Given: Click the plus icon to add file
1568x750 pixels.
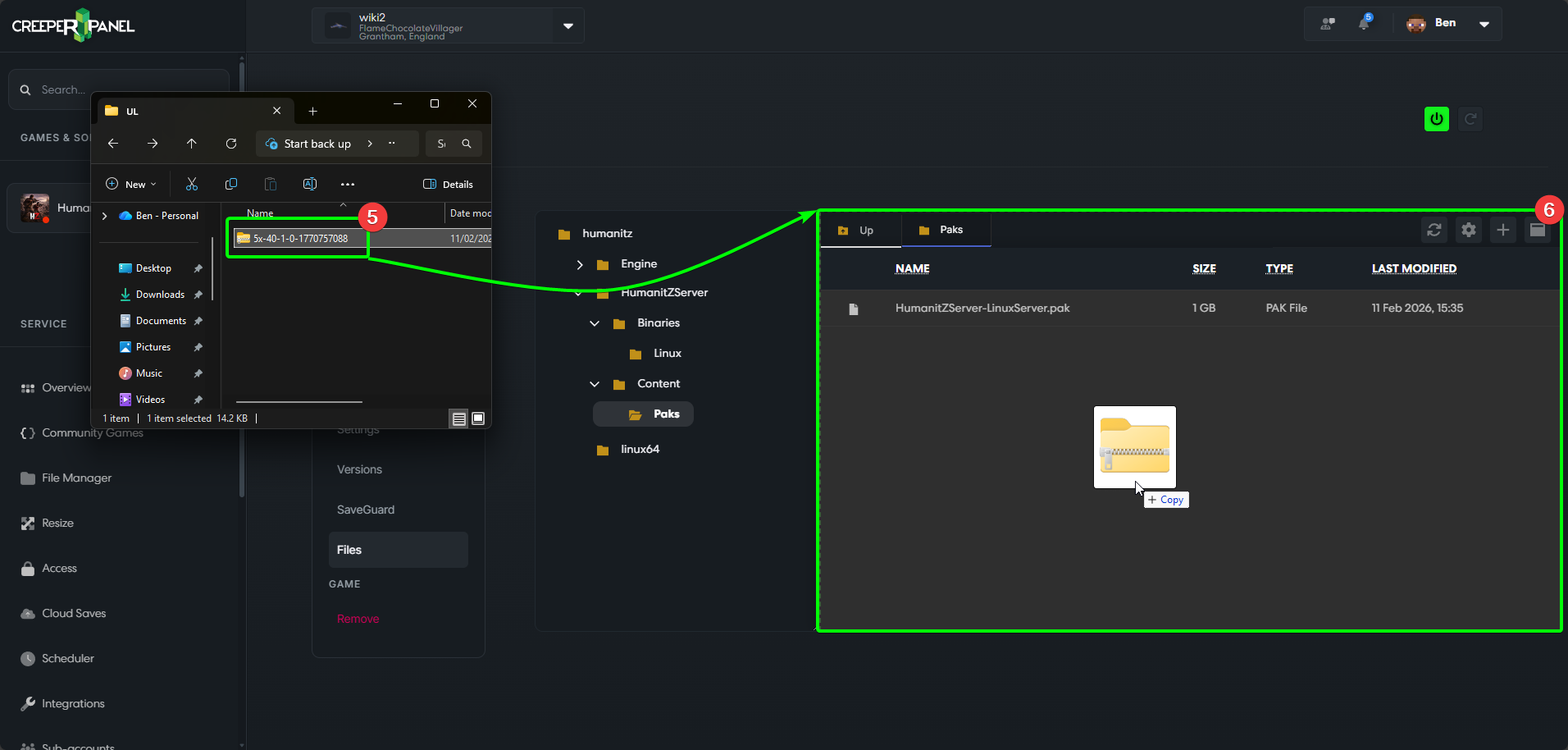Looking at the screenshot, I should (1502, 231).
